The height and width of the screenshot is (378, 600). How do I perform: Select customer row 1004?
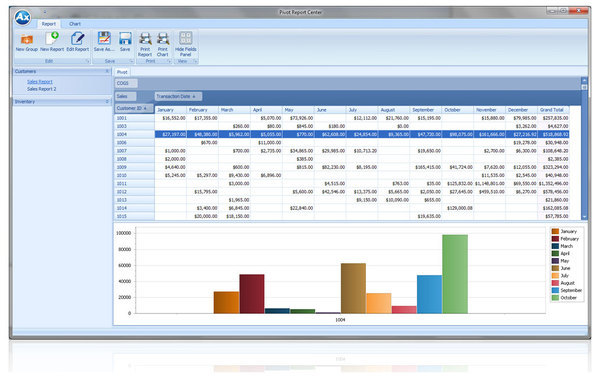pyautogui.click(x=134, y=134)
